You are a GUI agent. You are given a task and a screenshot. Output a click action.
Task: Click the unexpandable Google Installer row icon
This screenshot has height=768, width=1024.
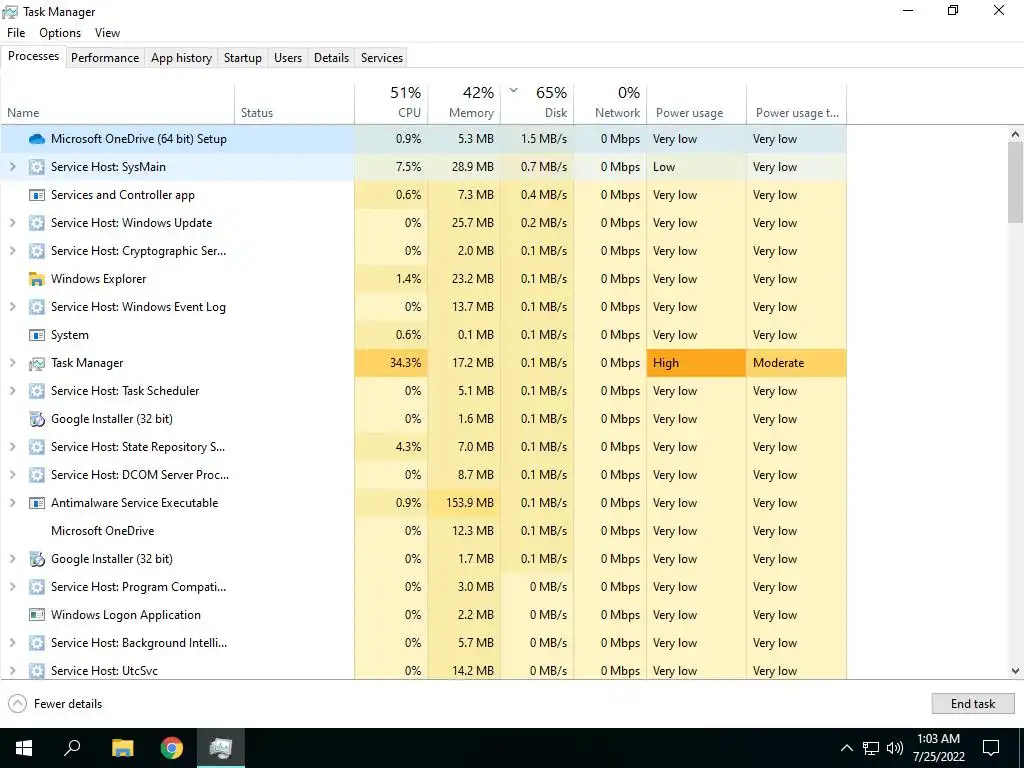pyautogui.click(x=37, y=419)
